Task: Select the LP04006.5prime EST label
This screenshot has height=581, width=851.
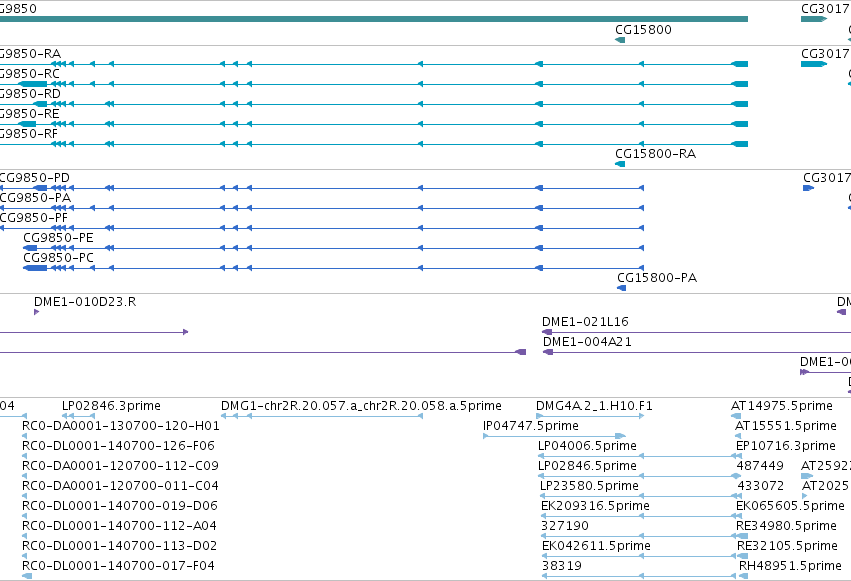Action: (x=587, y=446)
